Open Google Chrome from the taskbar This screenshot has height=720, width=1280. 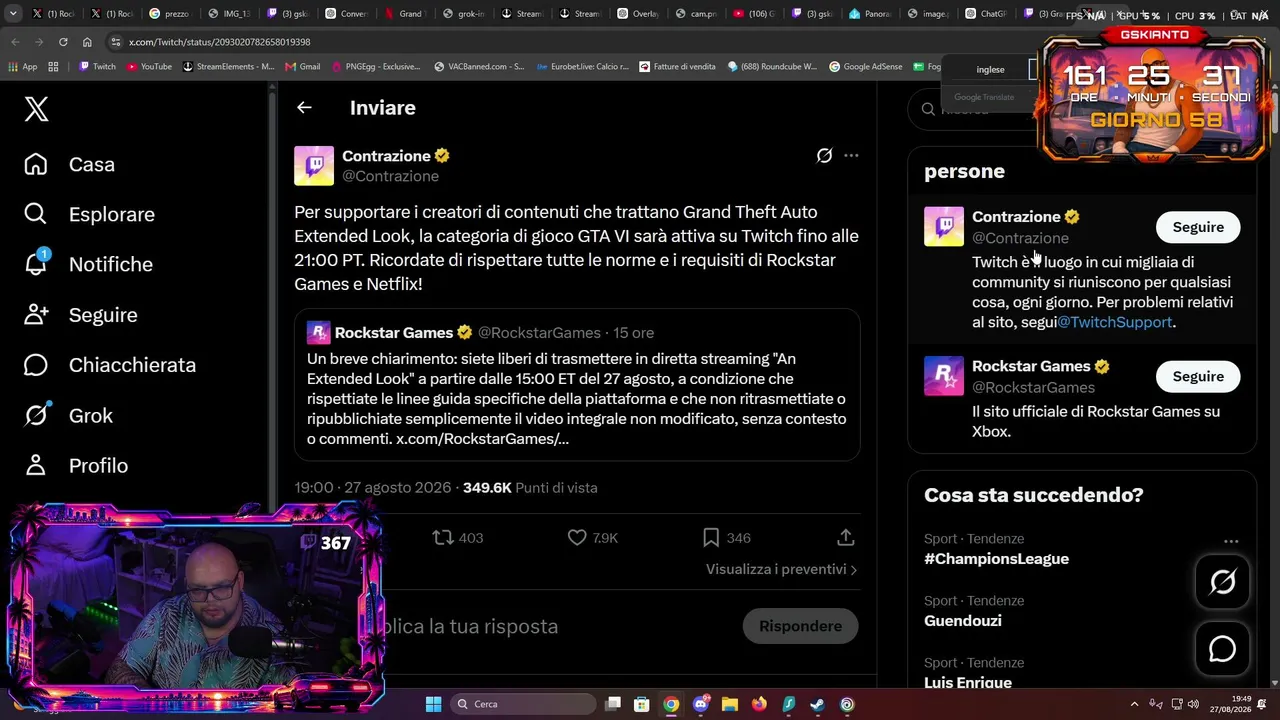tap(671, 704)
